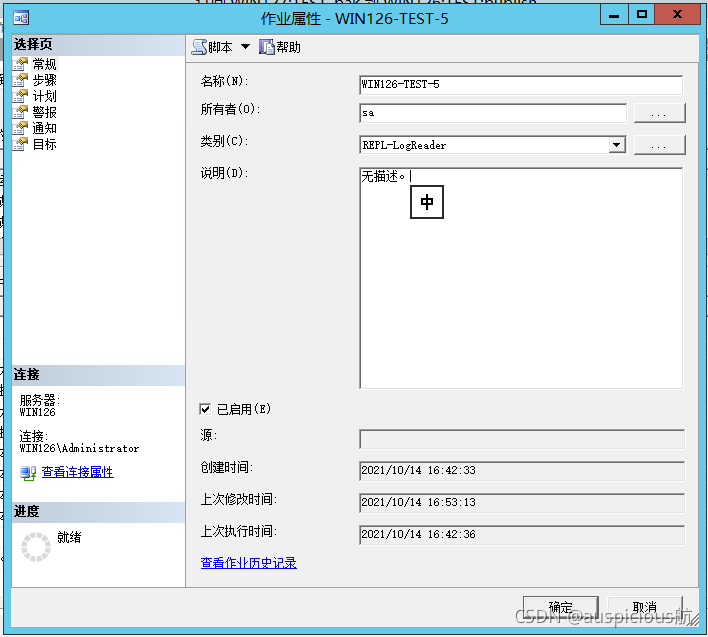Click the 通知 page icon
Viewport: 708px width, 637px height.
pyautogui.click(x=20, y=128)
